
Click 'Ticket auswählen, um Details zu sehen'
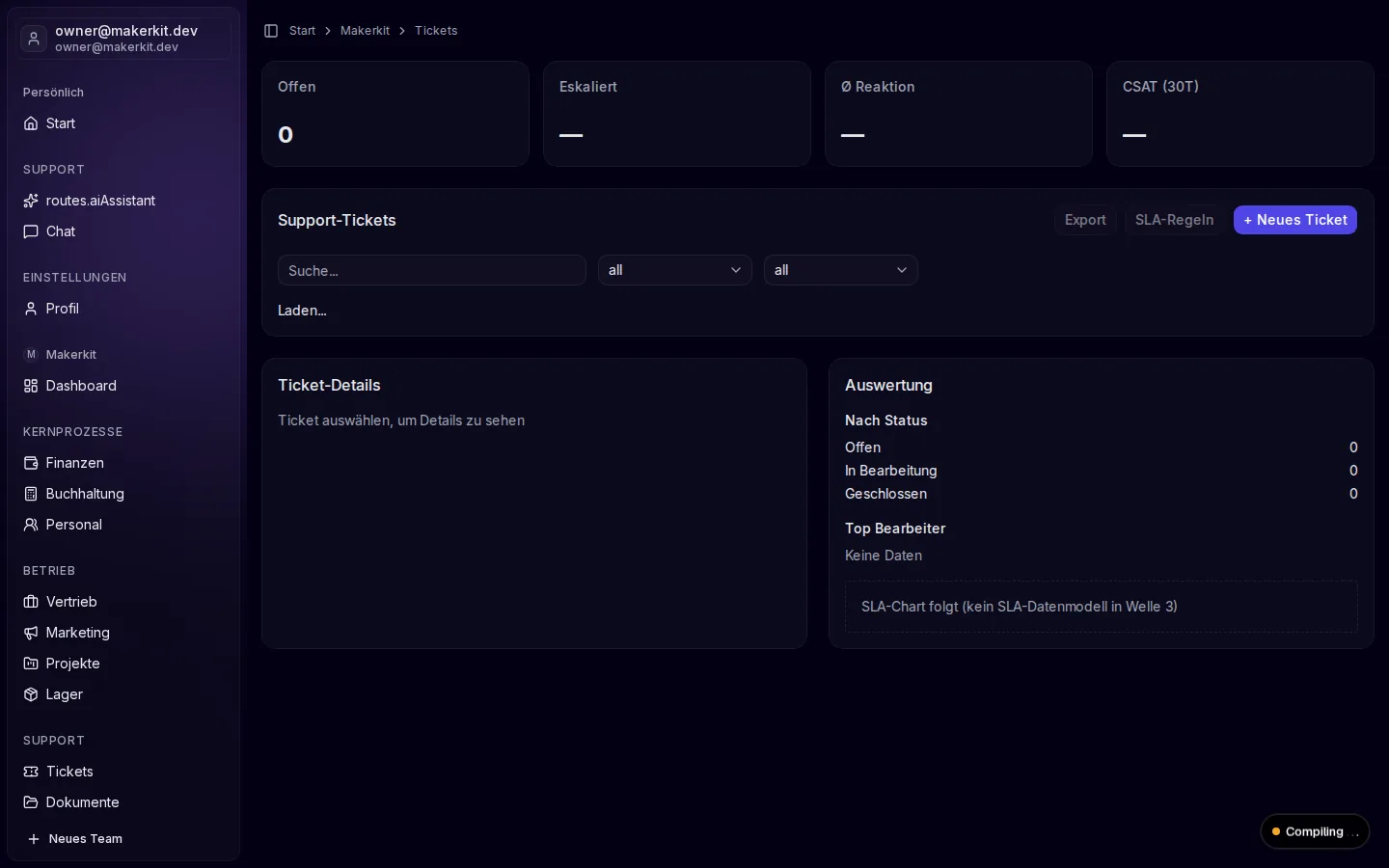401,420
